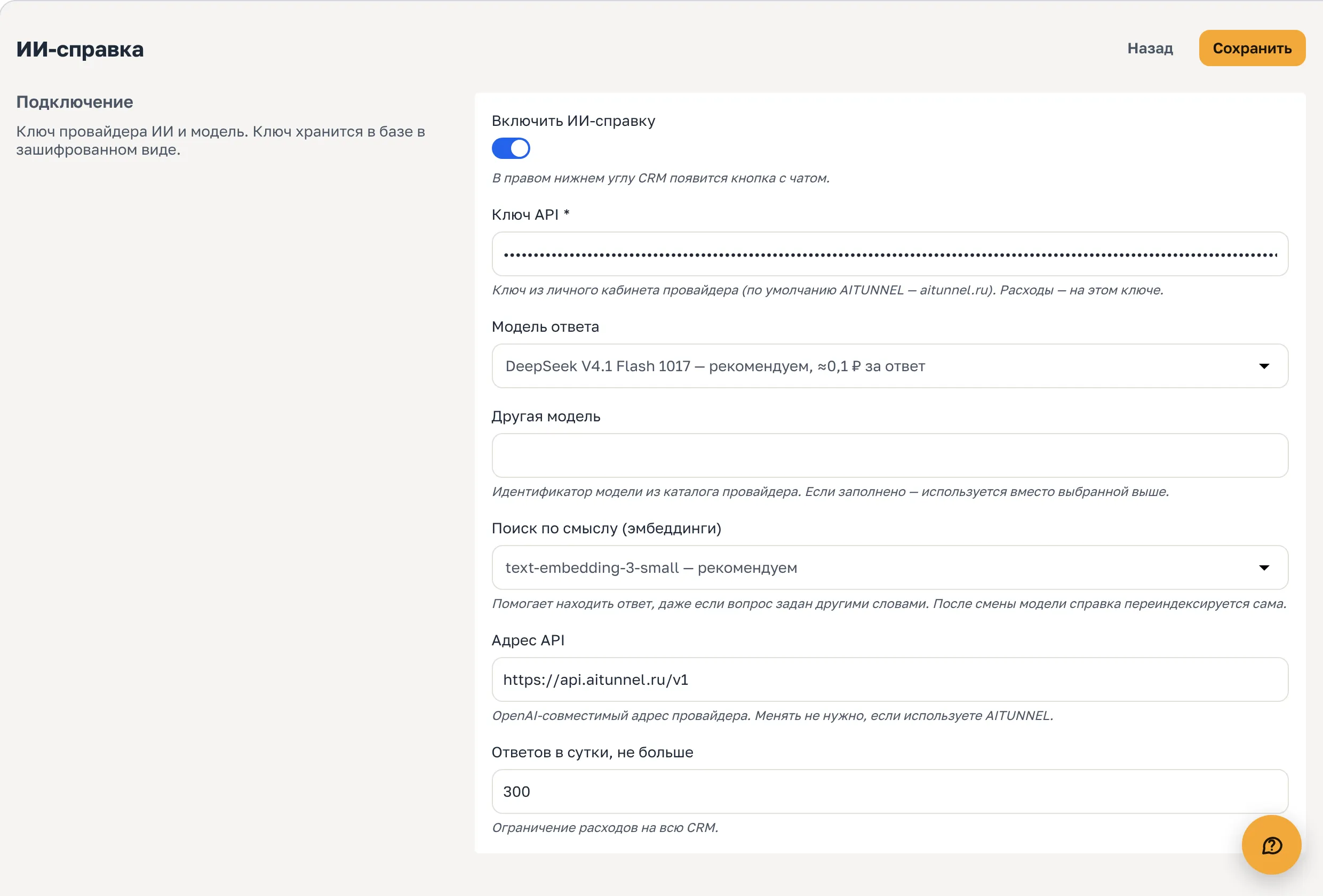
Task: Click the Модель ответа label
Action: [545, 327]
